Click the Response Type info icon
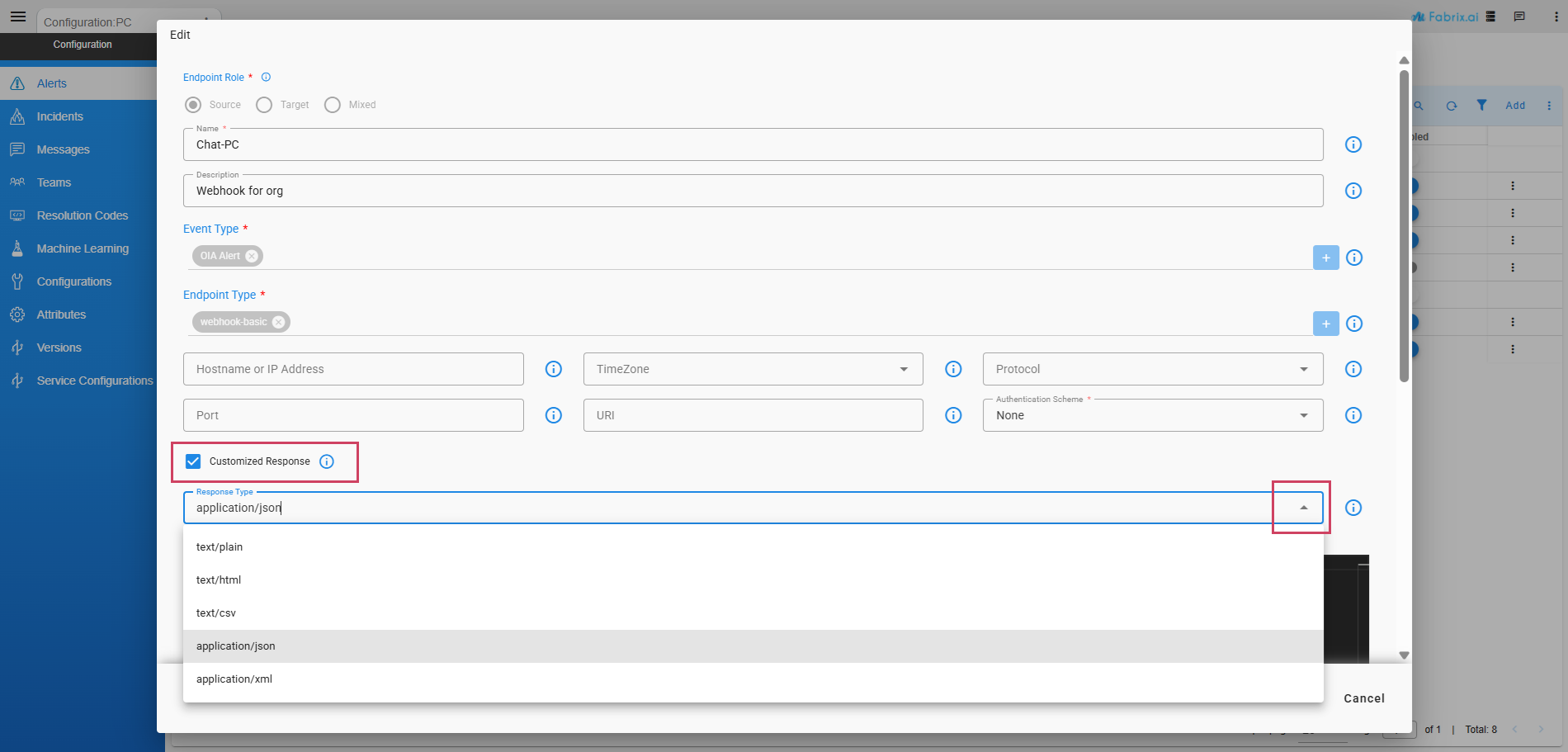The width and height of the screenshot is (1568, 752). pyautogui.click(x=1353, y=508)
